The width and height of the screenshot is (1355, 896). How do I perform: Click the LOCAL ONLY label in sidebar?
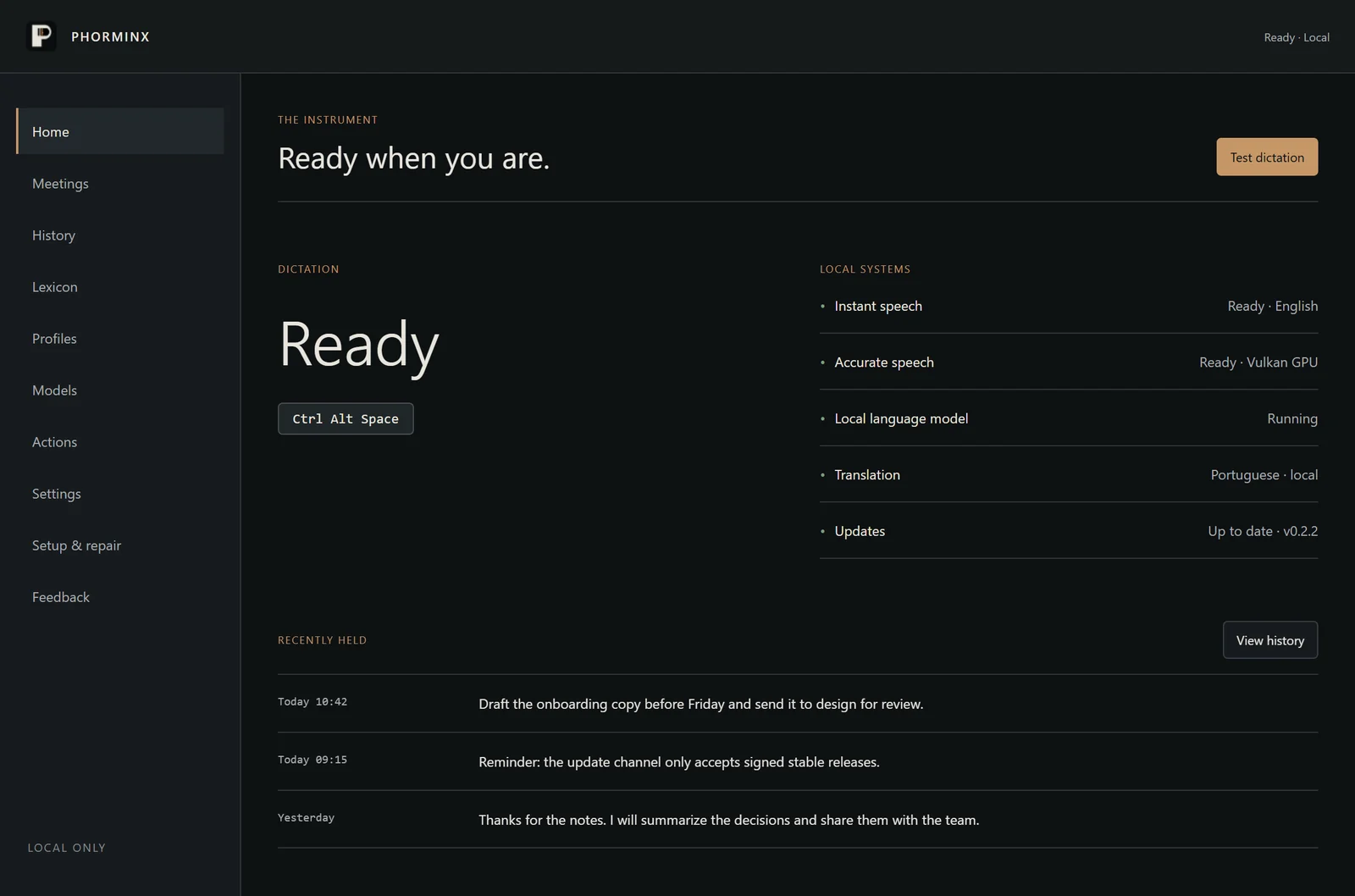pyautogui.click(x=67, y=848)
